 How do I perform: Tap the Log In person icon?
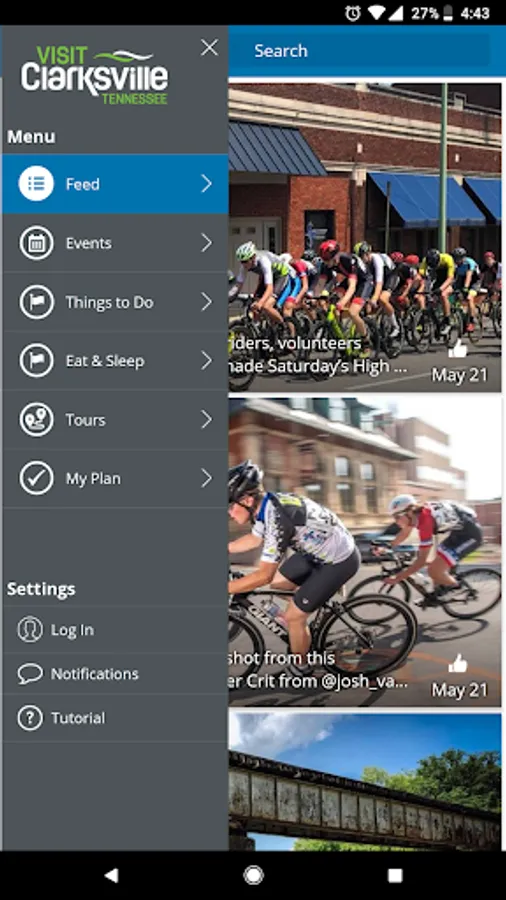[30, 630]
